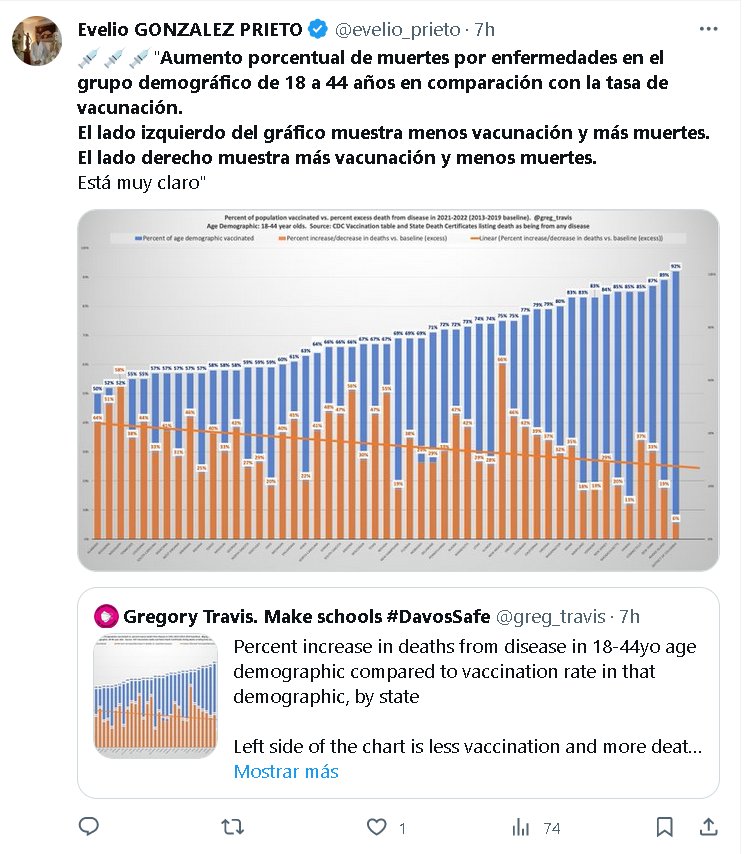Click Gregory Travis name in quoted tweet
Image resolution: width=752 pixels, height=854 pixels.
tap(306, 615)
